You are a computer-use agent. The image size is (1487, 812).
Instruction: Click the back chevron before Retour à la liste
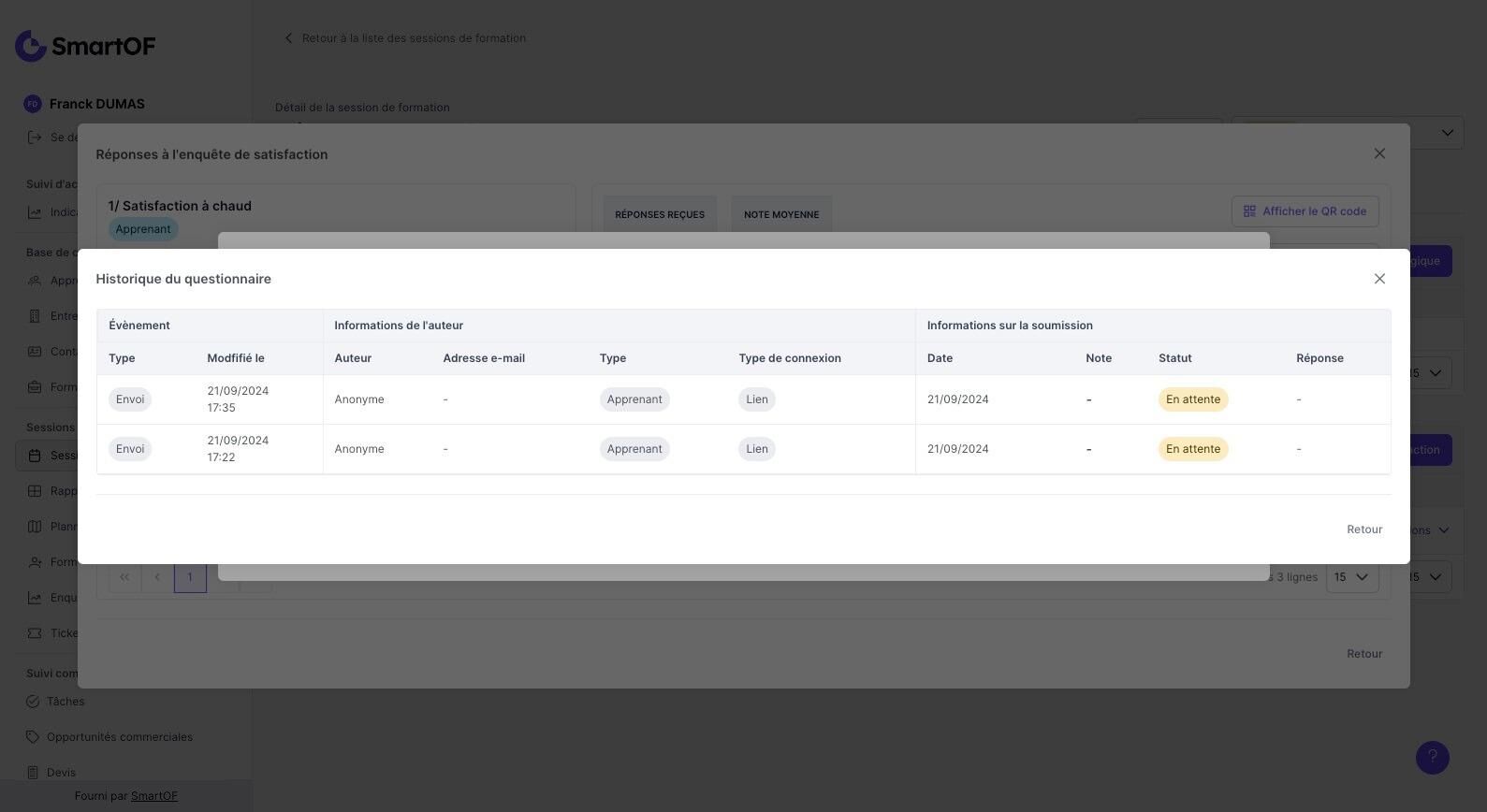[x=288, y=38]
